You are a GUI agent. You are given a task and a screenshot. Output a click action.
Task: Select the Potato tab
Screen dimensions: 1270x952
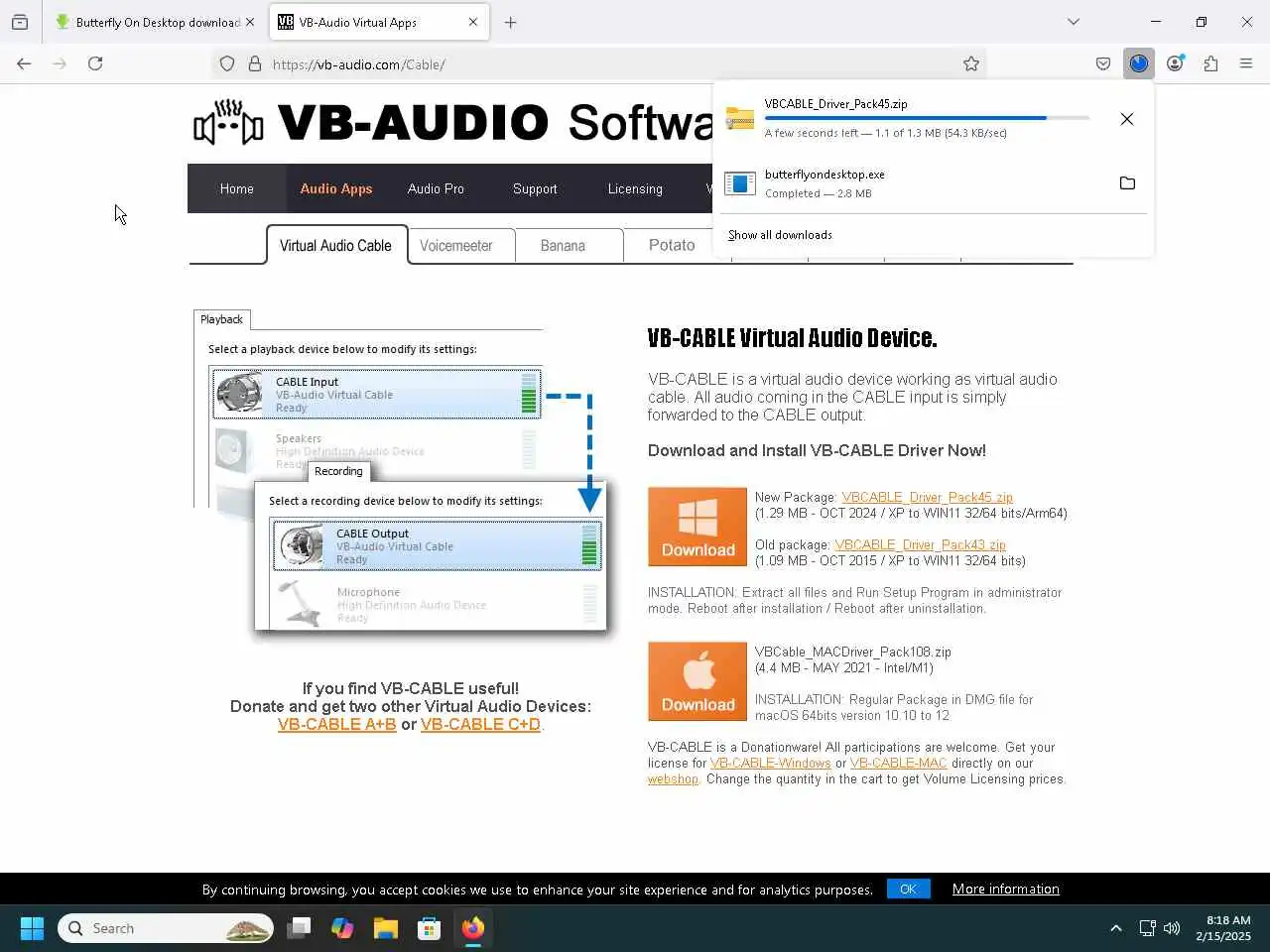tap(672, 245)
